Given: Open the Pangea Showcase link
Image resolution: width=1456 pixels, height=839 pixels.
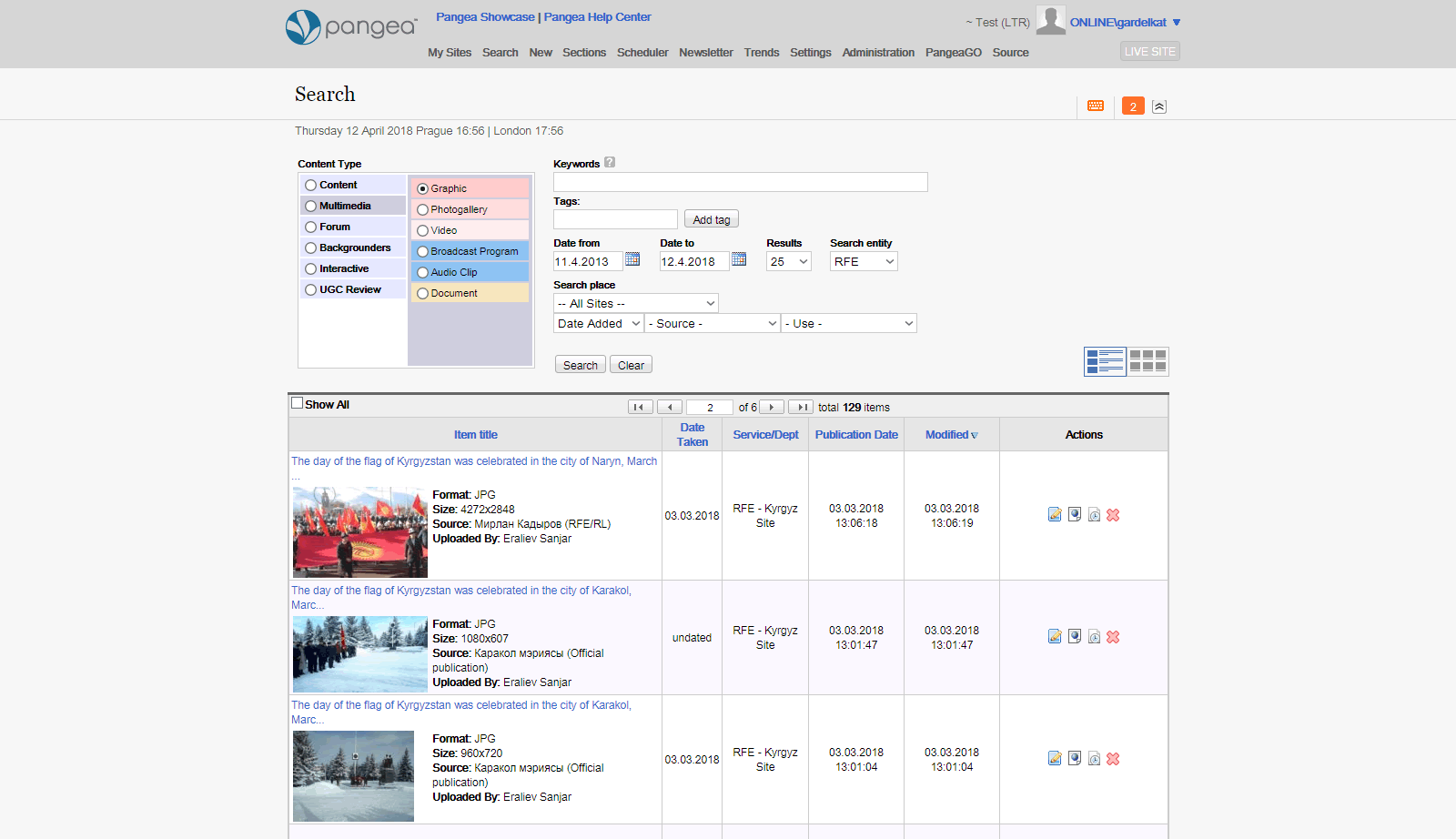Looking at the screenshot, I should [x=485, y=17].
